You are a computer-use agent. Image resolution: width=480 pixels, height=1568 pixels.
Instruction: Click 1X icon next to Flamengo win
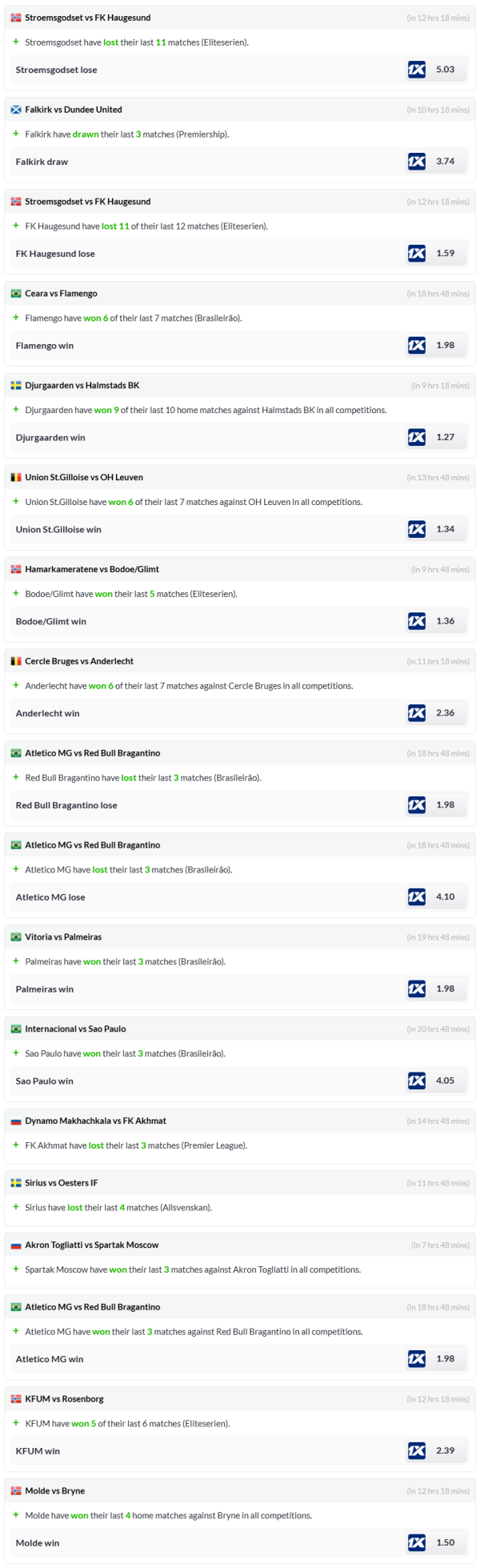tap(417, 346)
